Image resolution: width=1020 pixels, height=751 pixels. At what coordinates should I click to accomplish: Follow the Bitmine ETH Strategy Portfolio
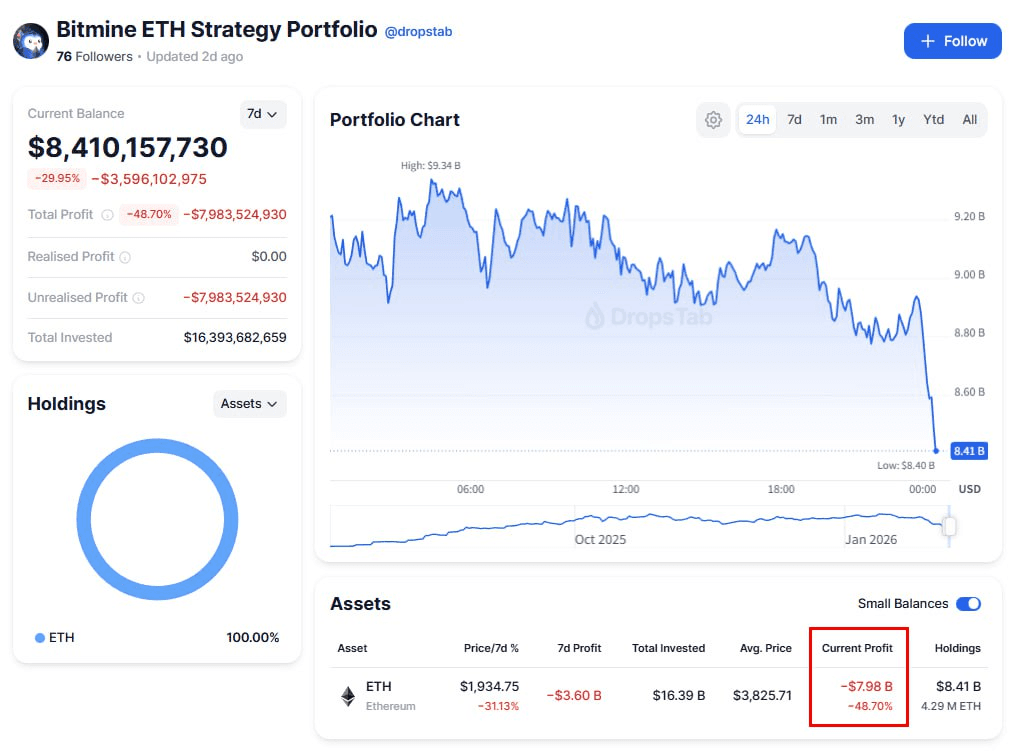coord(952,41)
